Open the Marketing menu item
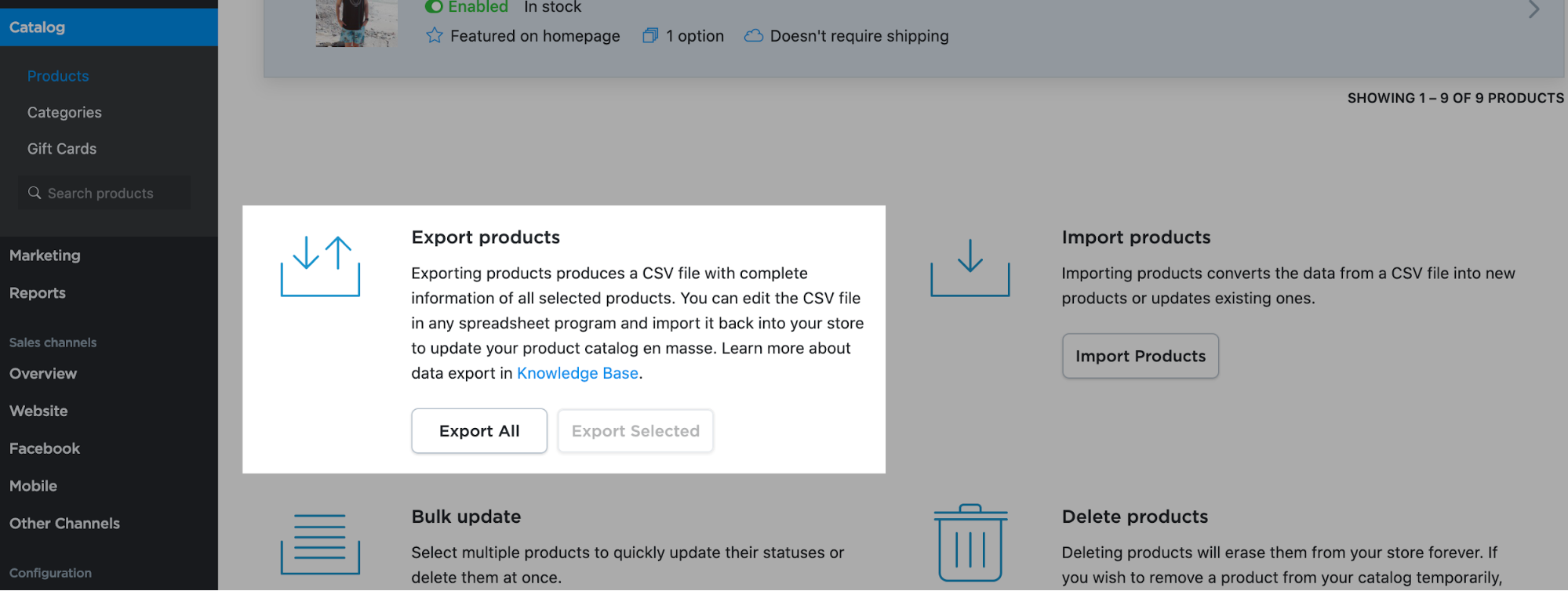This screenshot has width=1568, height=591. [x=45, y=256]
